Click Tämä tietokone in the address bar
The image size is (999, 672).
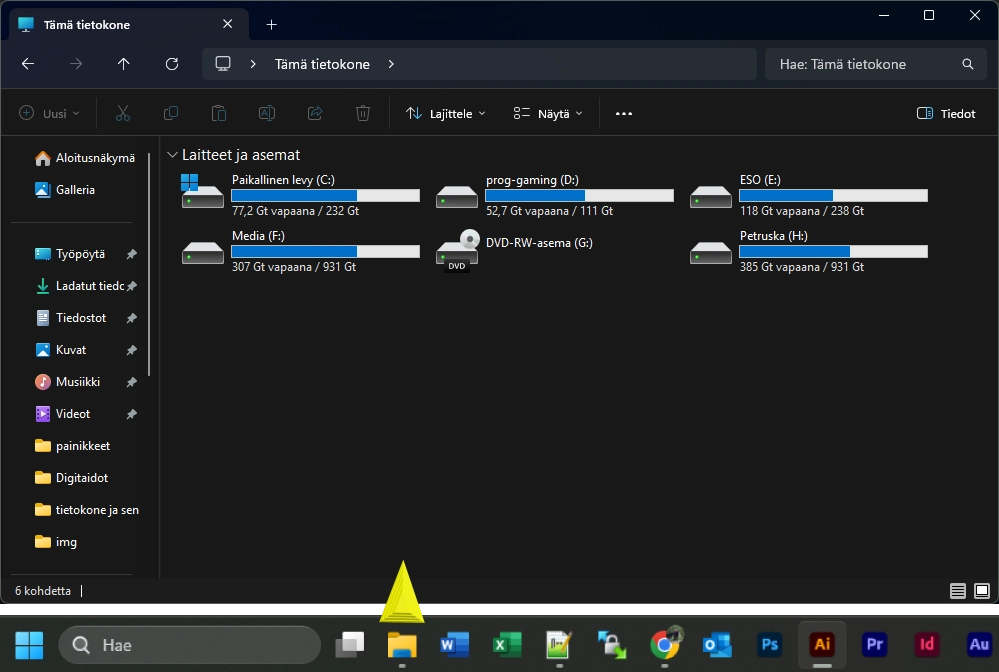pos(322,64)
